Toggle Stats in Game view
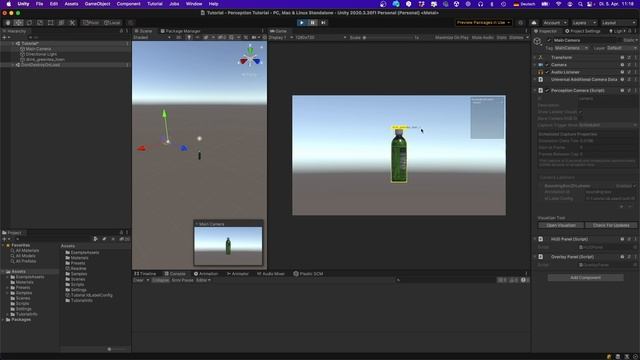640x360 pixels. (502, 38)
